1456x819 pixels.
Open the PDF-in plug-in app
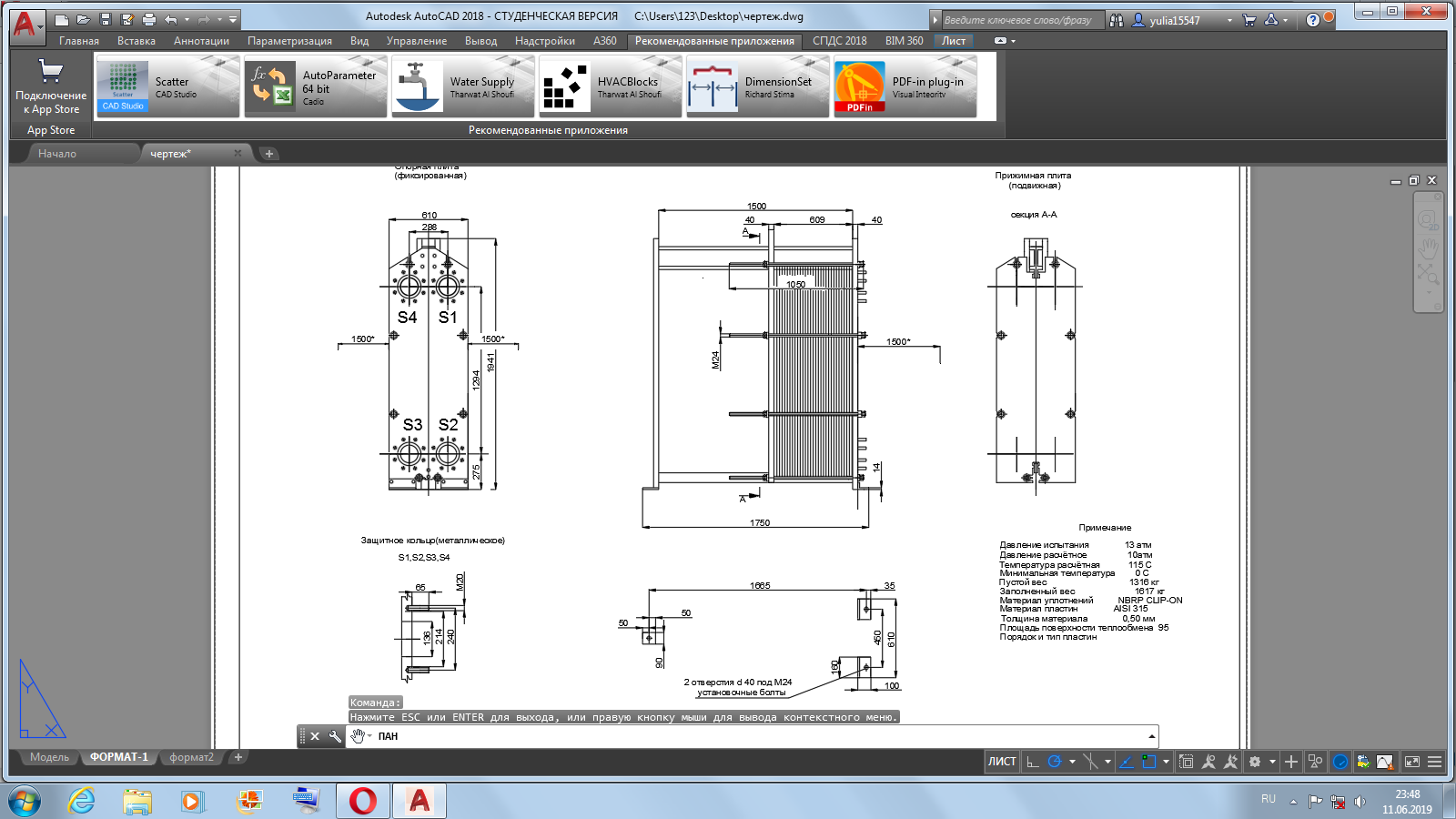click(905, 86)
